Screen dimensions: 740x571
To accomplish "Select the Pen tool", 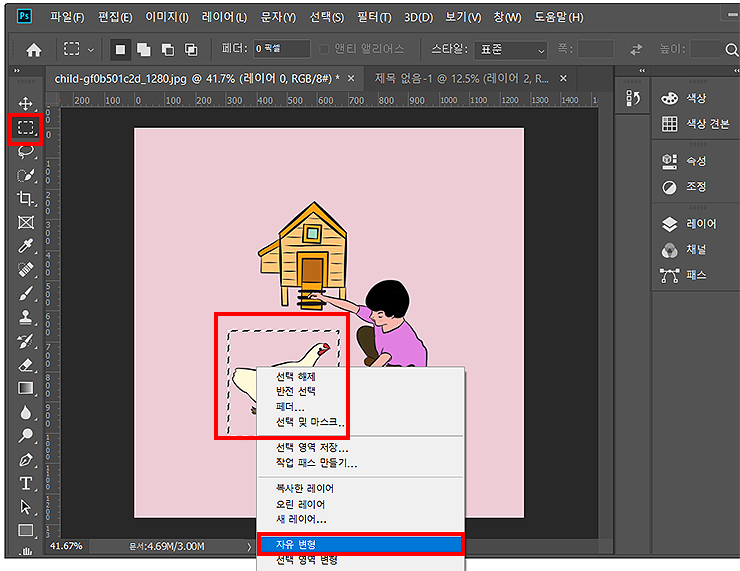I will click(25, 460).
